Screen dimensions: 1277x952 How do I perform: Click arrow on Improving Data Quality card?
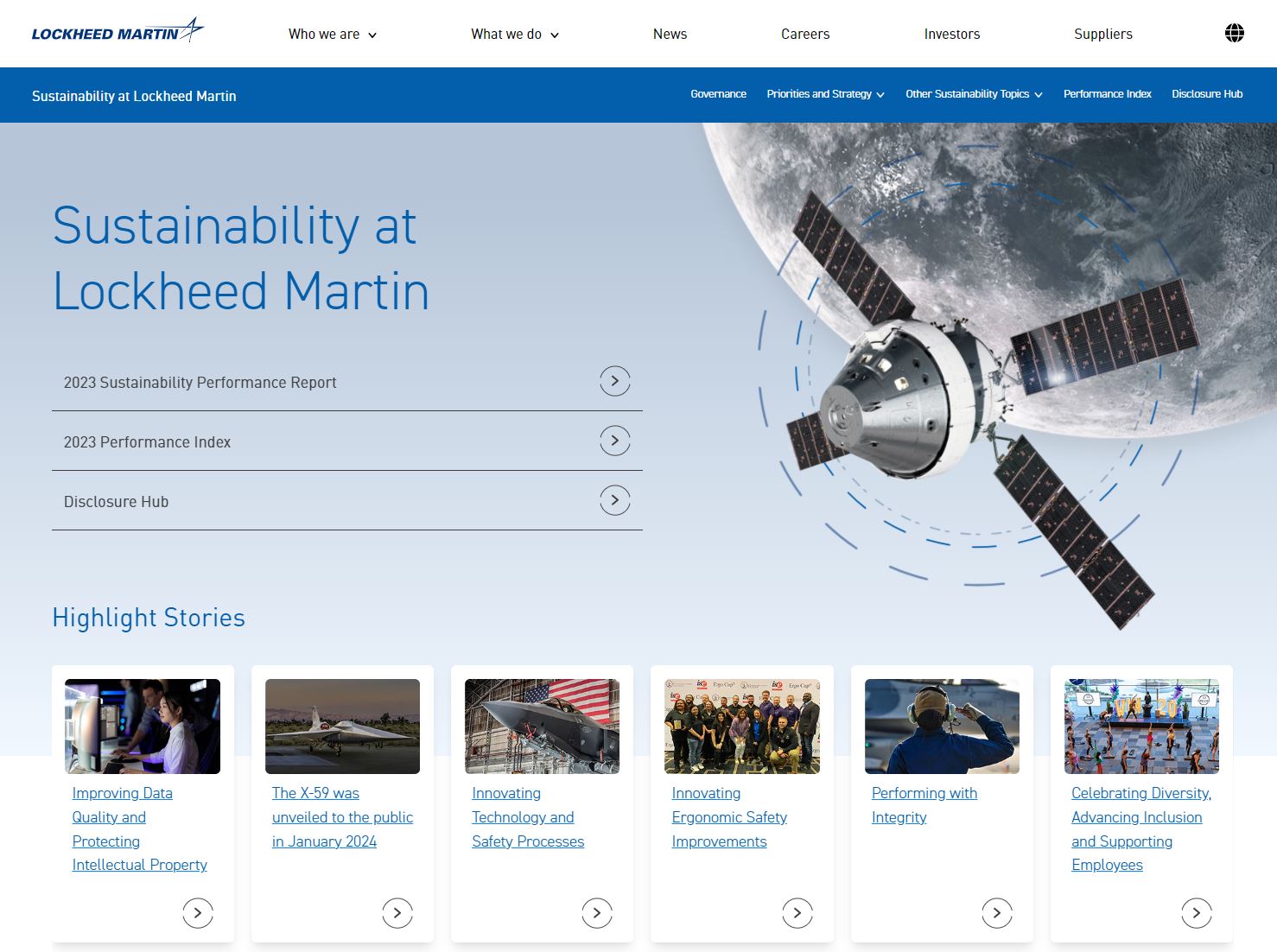pos(198,913)
